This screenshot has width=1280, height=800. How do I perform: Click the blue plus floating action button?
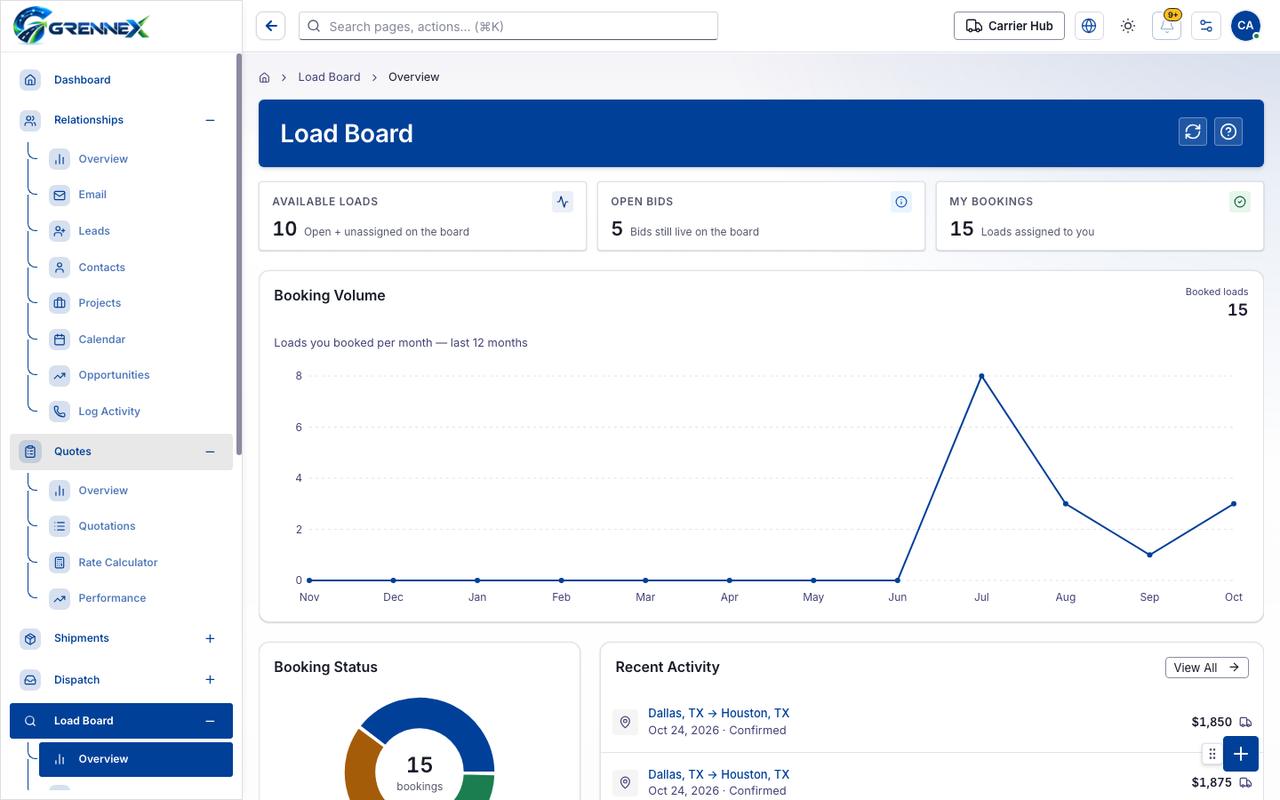tap(1240, 754)
